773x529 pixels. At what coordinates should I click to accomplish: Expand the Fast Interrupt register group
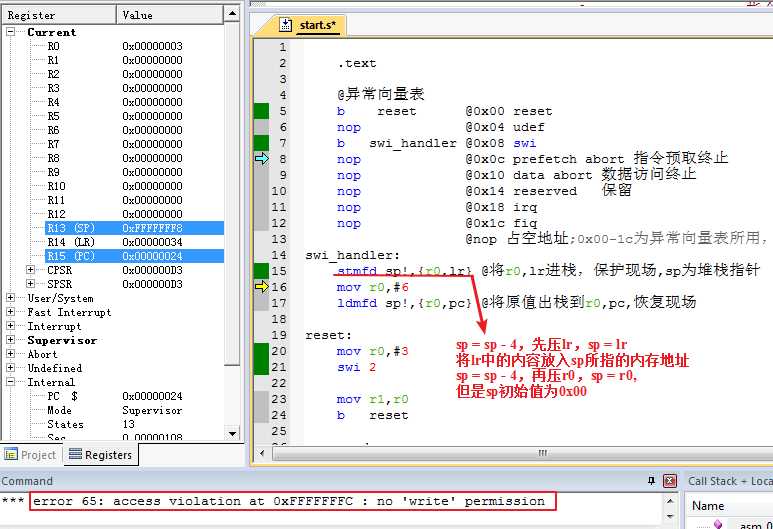10,312
